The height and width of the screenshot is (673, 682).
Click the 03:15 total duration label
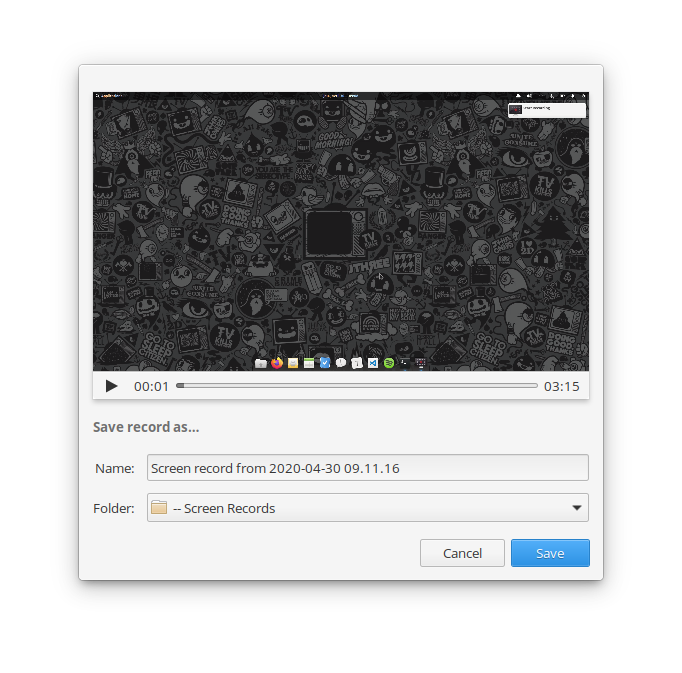pos(562,386)
